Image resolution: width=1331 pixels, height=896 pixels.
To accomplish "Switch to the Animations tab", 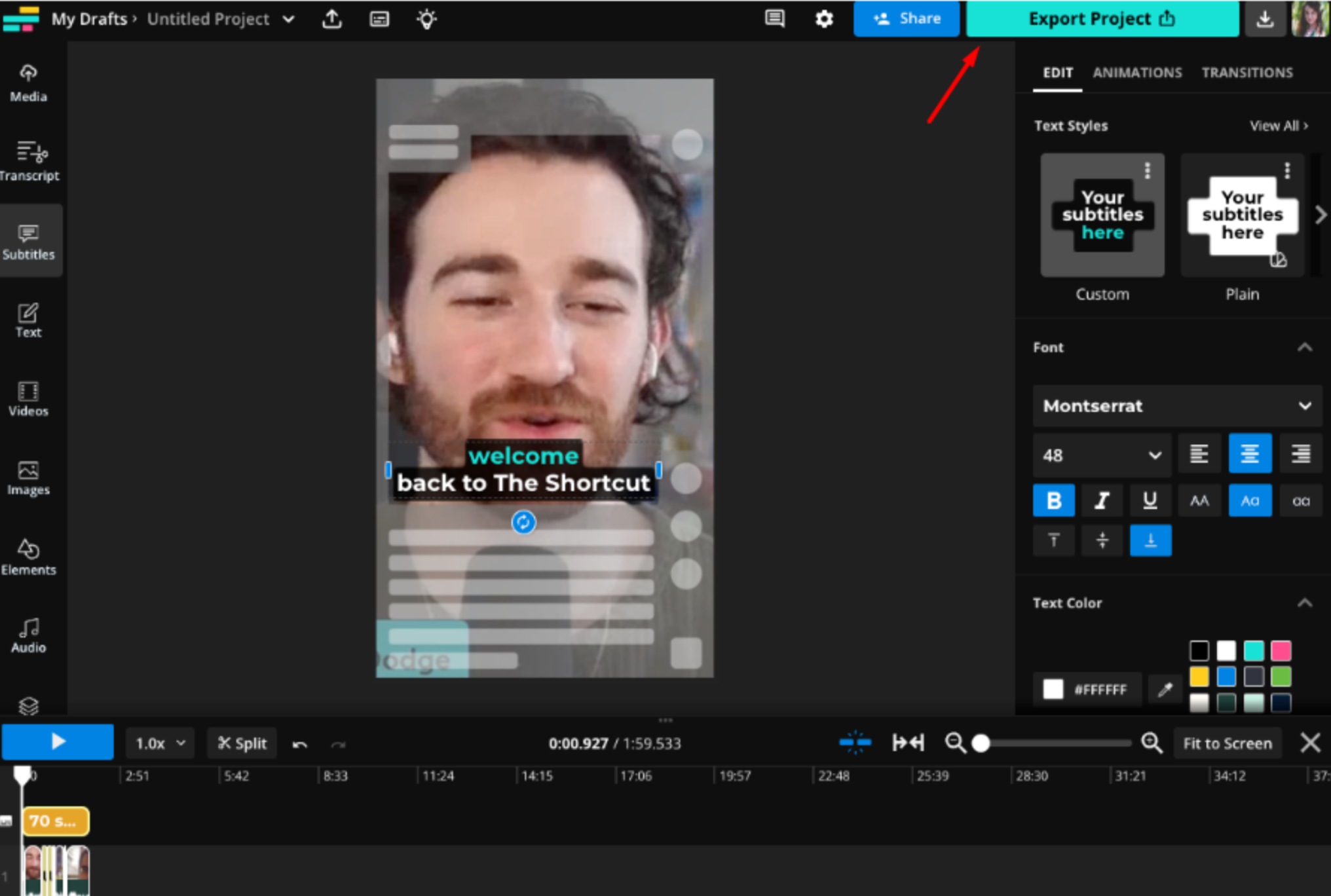I will pyautogui.click(x=1137, y=73).
